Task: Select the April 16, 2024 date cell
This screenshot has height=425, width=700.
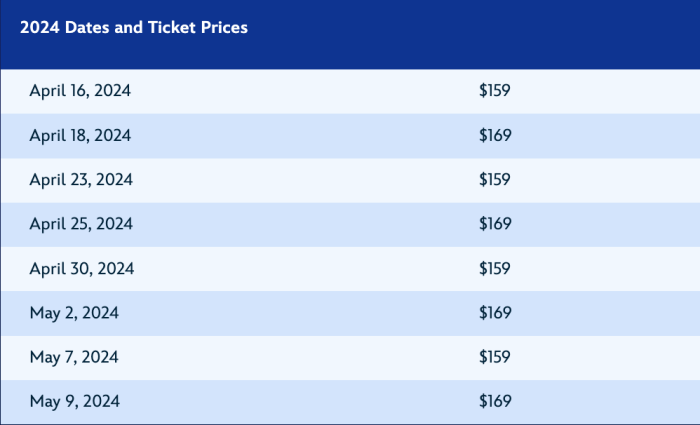Action: tap(80, 91)
